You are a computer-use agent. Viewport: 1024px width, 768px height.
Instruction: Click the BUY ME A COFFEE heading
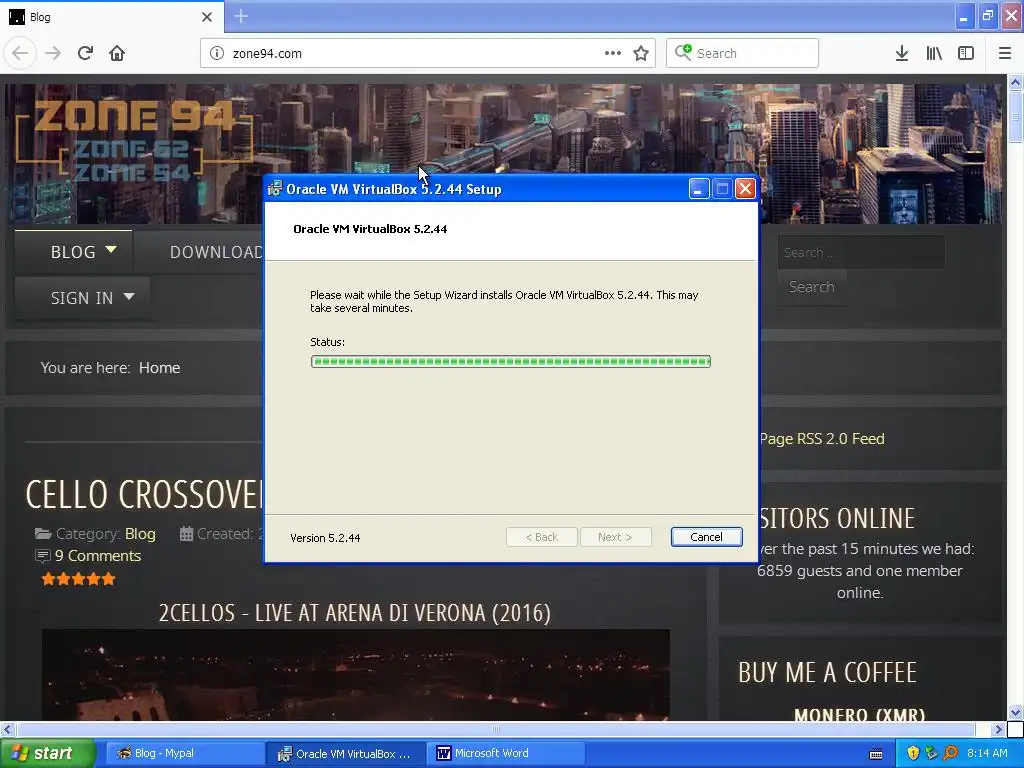coord(827,672)
